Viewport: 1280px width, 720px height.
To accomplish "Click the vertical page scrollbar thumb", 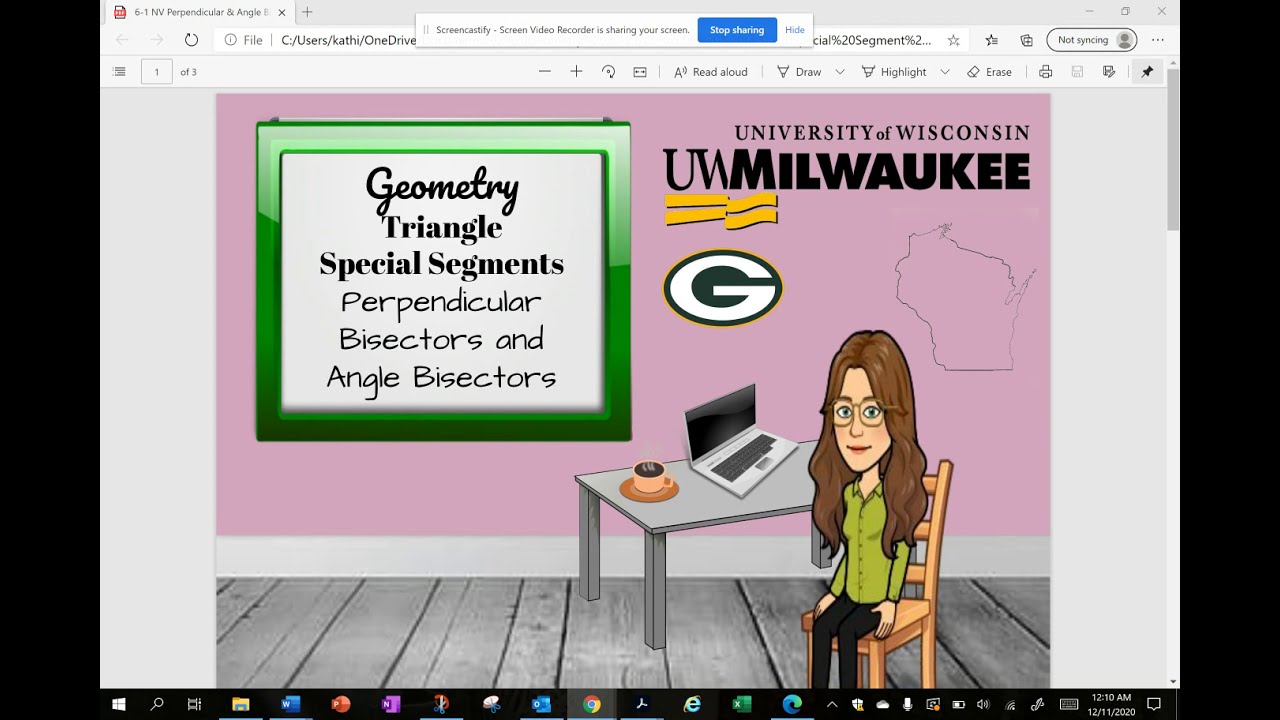I will pos(1173,150).
